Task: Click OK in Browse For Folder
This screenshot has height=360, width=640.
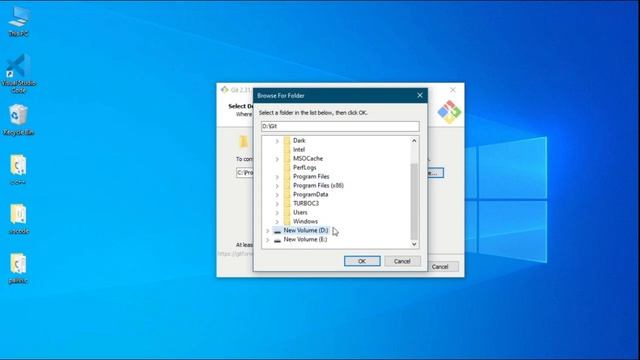Action: pyautogui.click(x=362, y=261)
